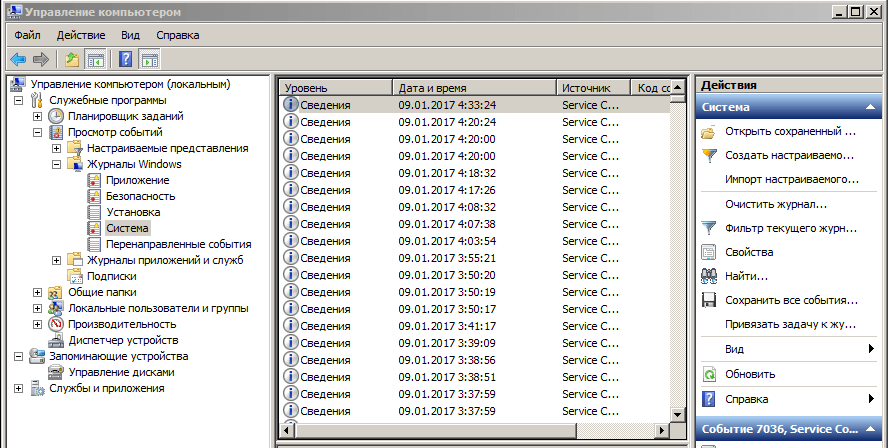Select Установка log in the tree
Screen dimensions: 888x448
click(x=133, y=212)
